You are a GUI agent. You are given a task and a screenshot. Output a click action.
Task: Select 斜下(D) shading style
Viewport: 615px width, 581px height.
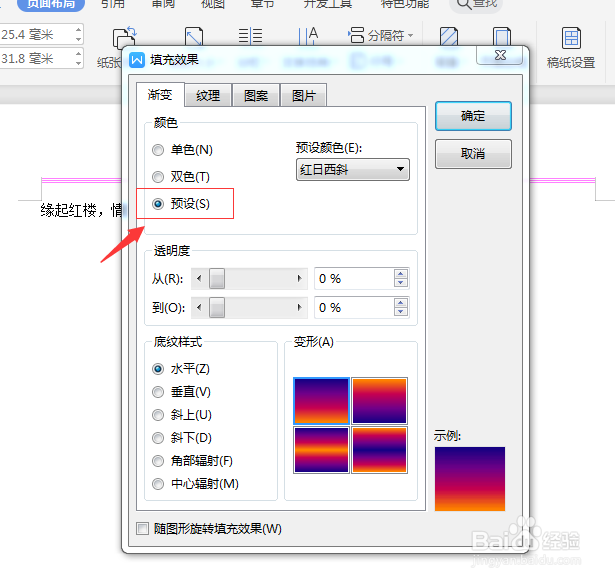[158, 438]
